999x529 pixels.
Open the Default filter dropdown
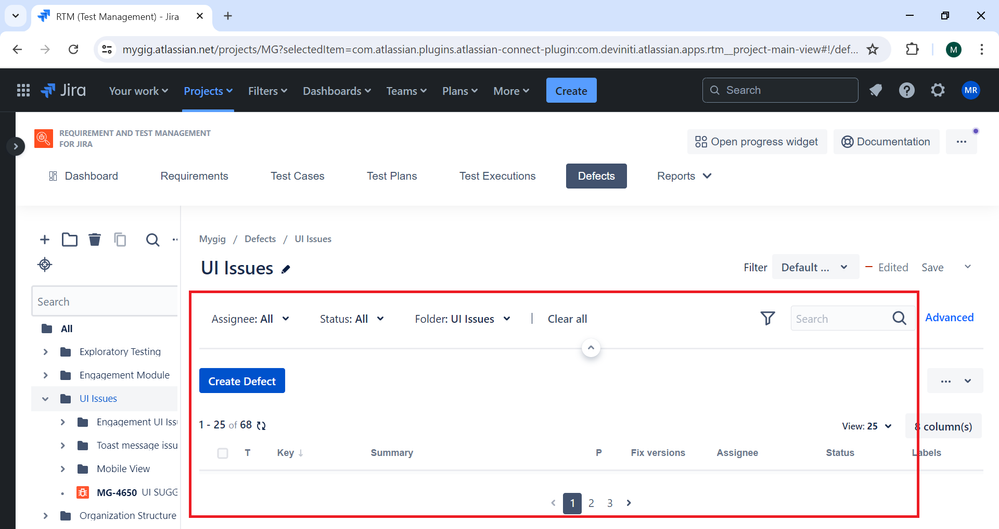814,267
